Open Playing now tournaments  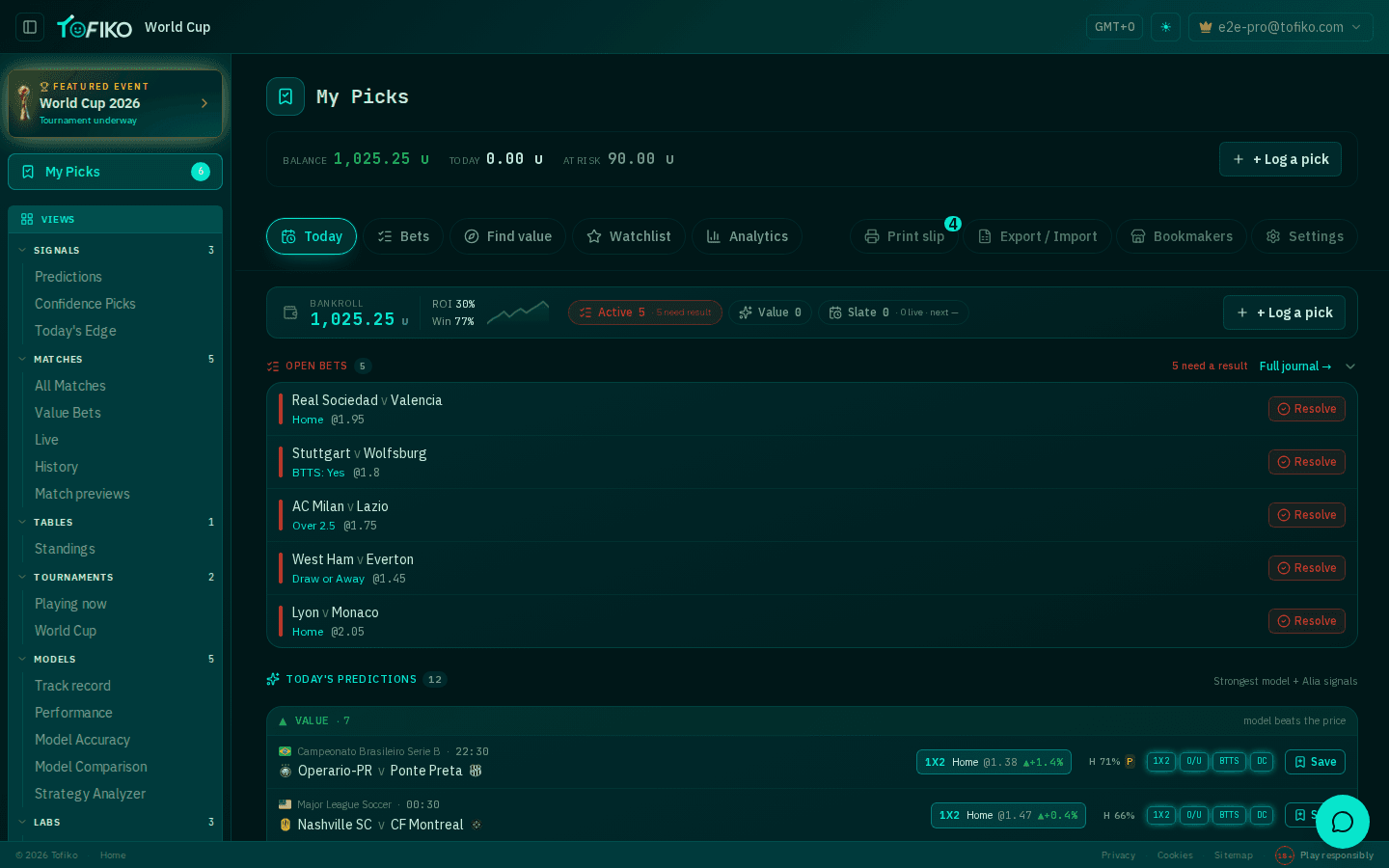pyautogui.click(x=70, y=604)
